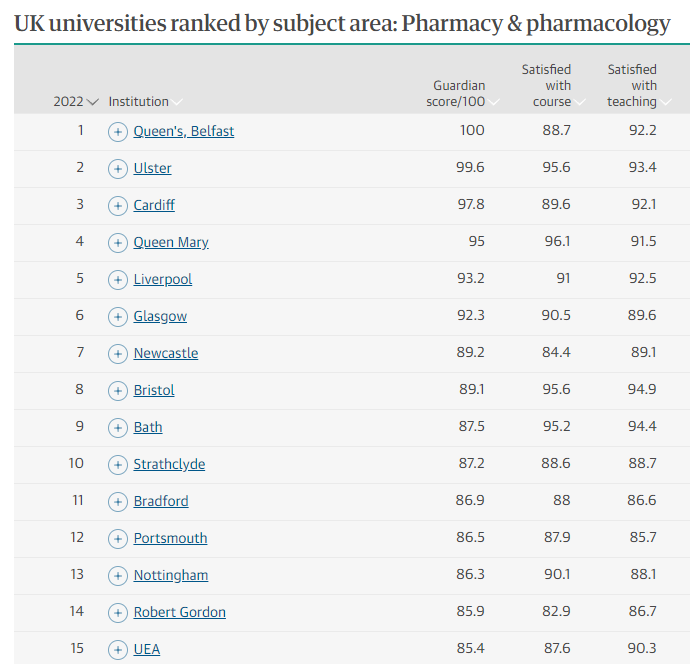Screen dimensions: 690x664
Task: Open the Robert Gordon link
Action: [179, 612]
